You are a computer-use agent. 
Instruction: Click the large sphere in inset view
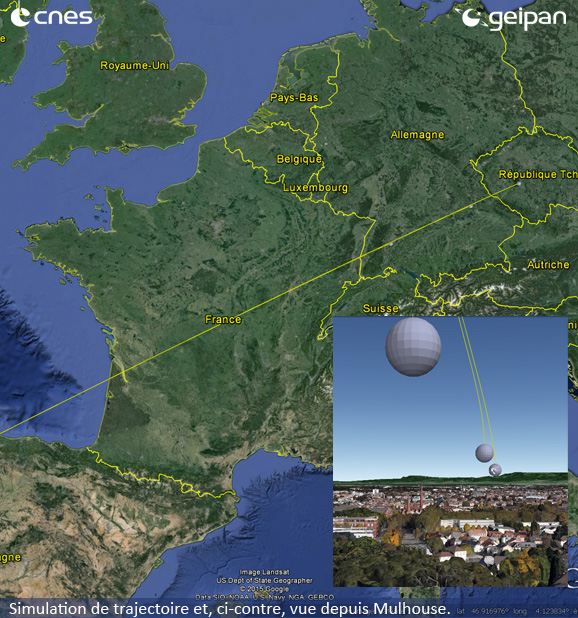pos(413,346)
